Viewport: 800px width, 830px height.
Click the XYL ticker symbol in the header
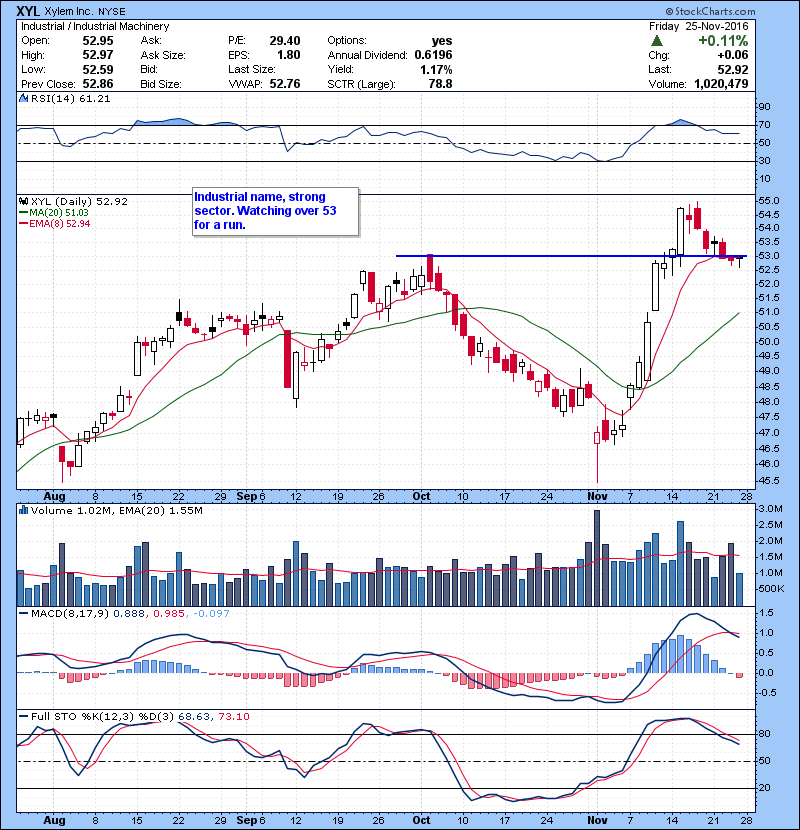click(x=28, y=11)
